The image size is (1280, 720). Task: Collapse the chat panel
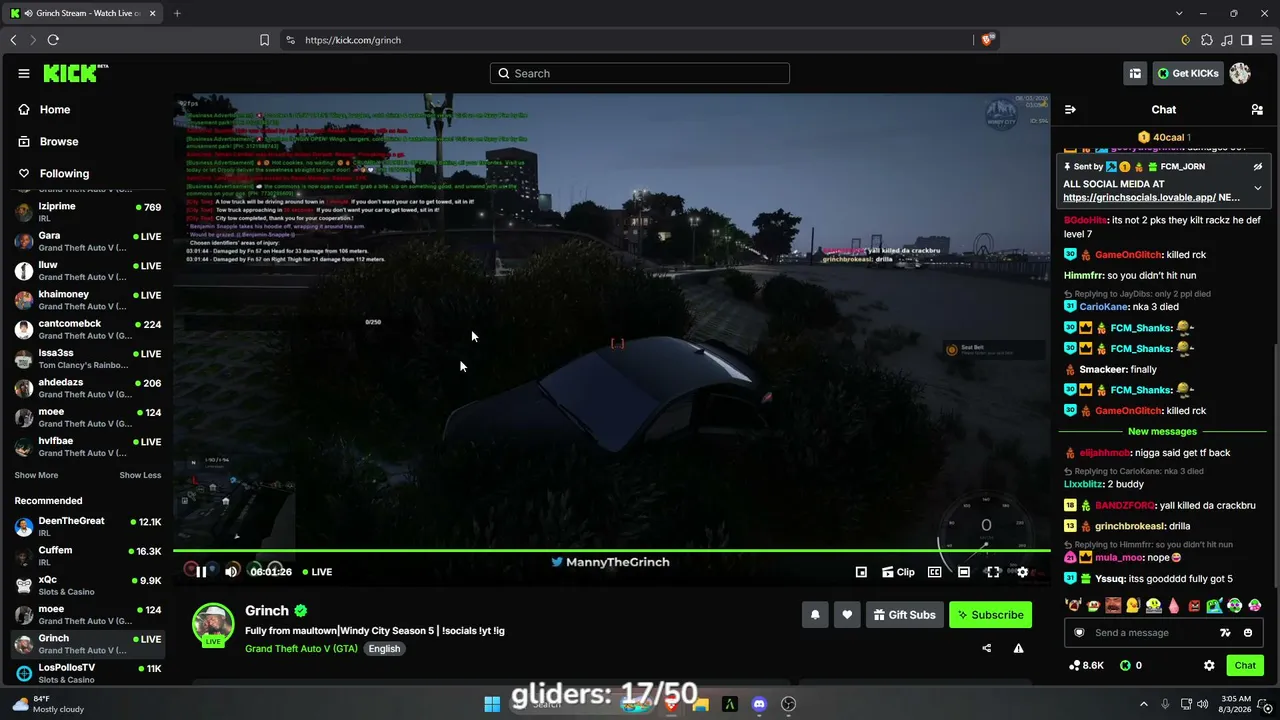click(1070, 110)
